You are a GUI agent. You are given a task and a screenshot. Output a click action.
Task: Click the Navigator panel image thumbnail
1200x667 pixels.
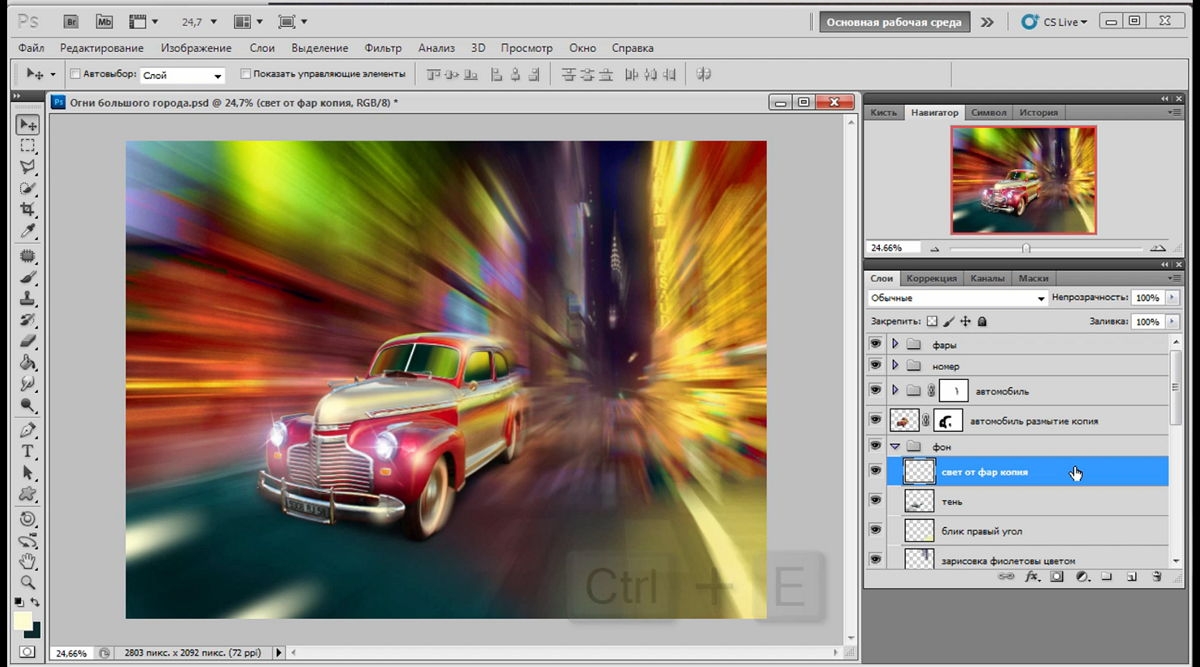1024,180
